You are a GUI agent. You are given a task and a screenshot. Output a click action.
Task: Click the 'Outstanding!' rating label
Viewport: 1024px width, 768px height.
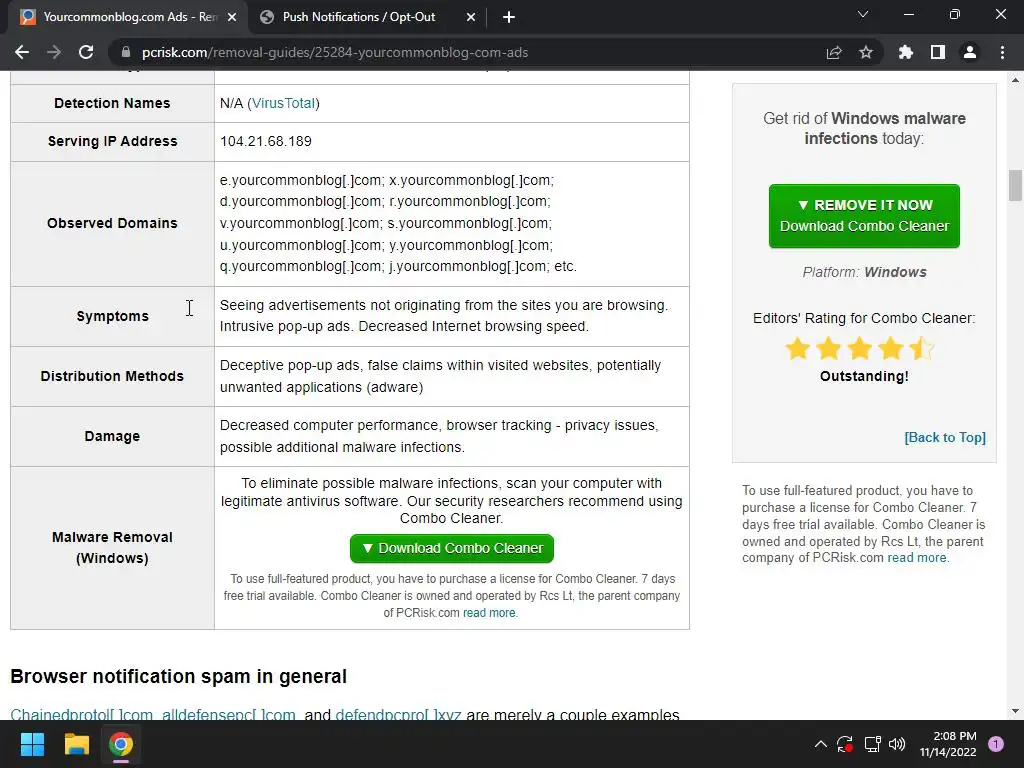pyautogui.click(x=864, y=376)
